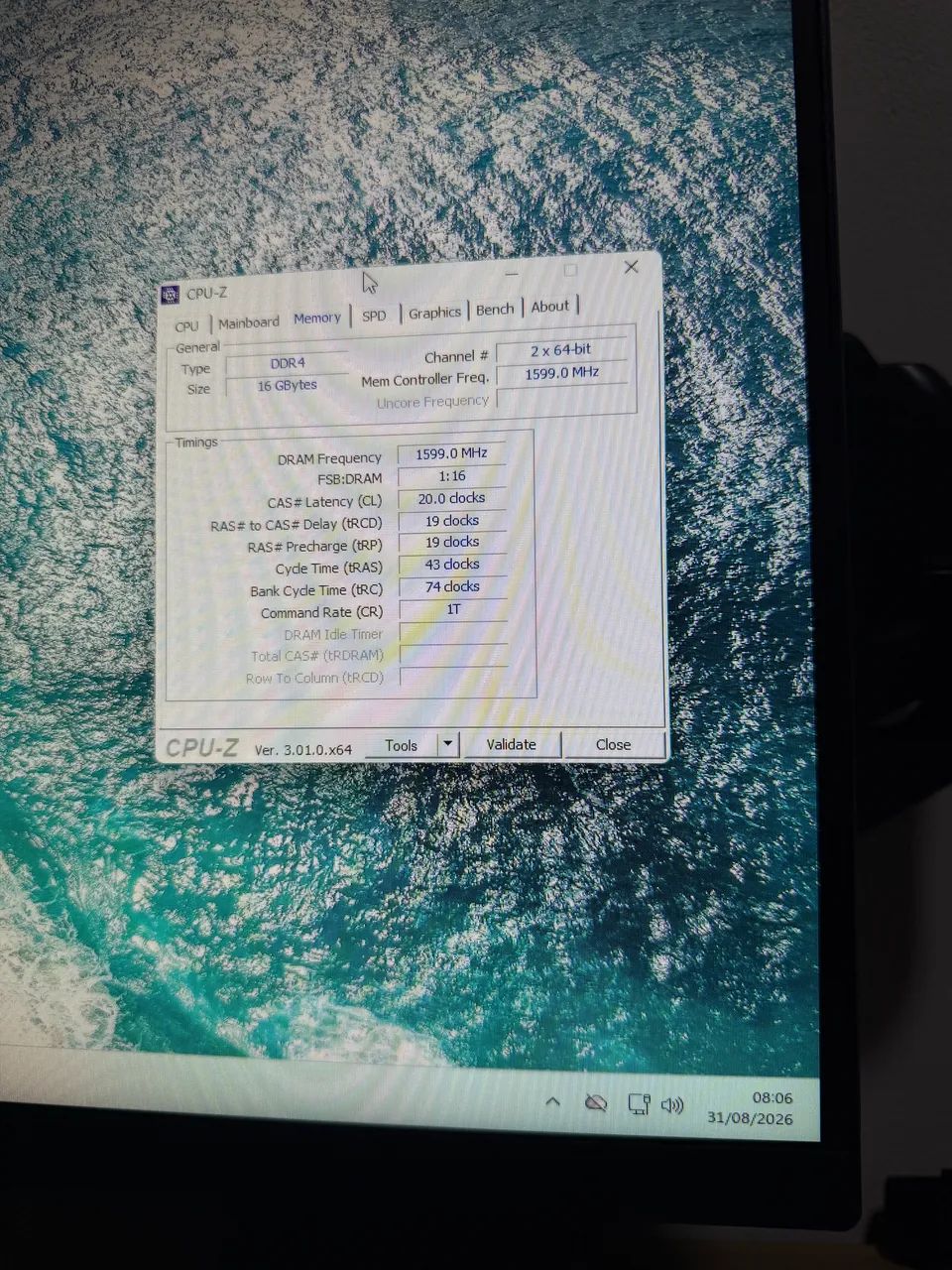Screen dimensions: 952x1270
Task: Select the Memory tab
Action: tap(317, 318)
